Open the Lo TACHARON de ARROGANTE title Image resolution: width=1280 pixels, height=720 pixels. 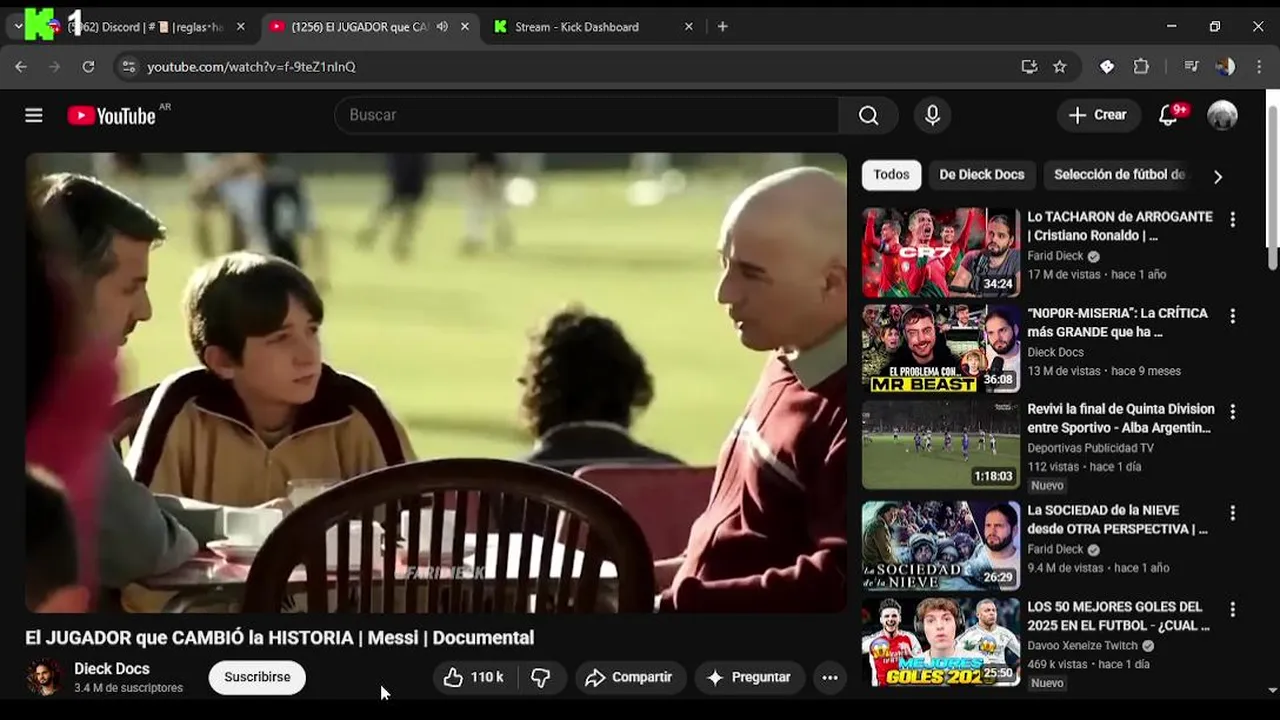(x=1120, y=226)
